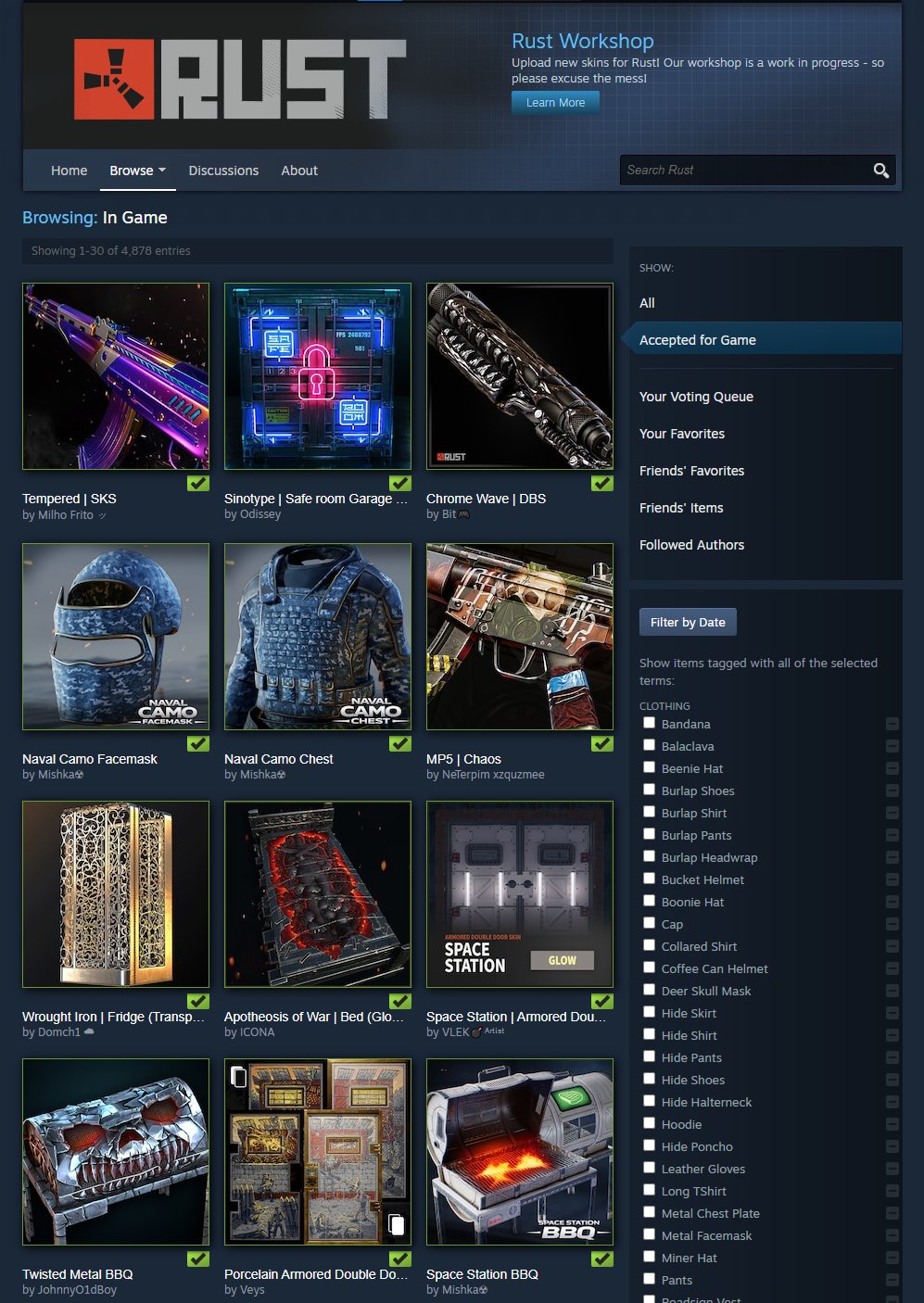Click the accepted checkmark under Tempered SKS
Screen dimensions: 924x1303
[198, 483]
